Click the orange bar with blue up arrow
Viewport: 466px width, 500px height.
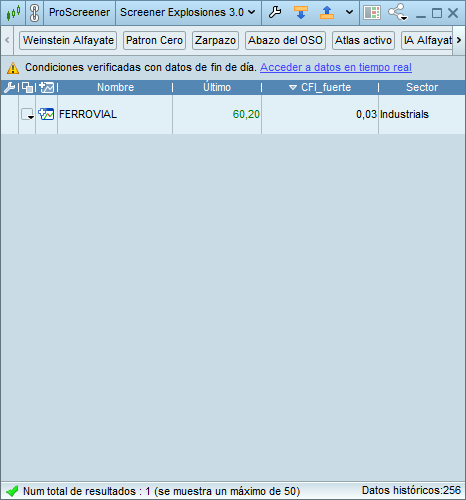[327, 13]
